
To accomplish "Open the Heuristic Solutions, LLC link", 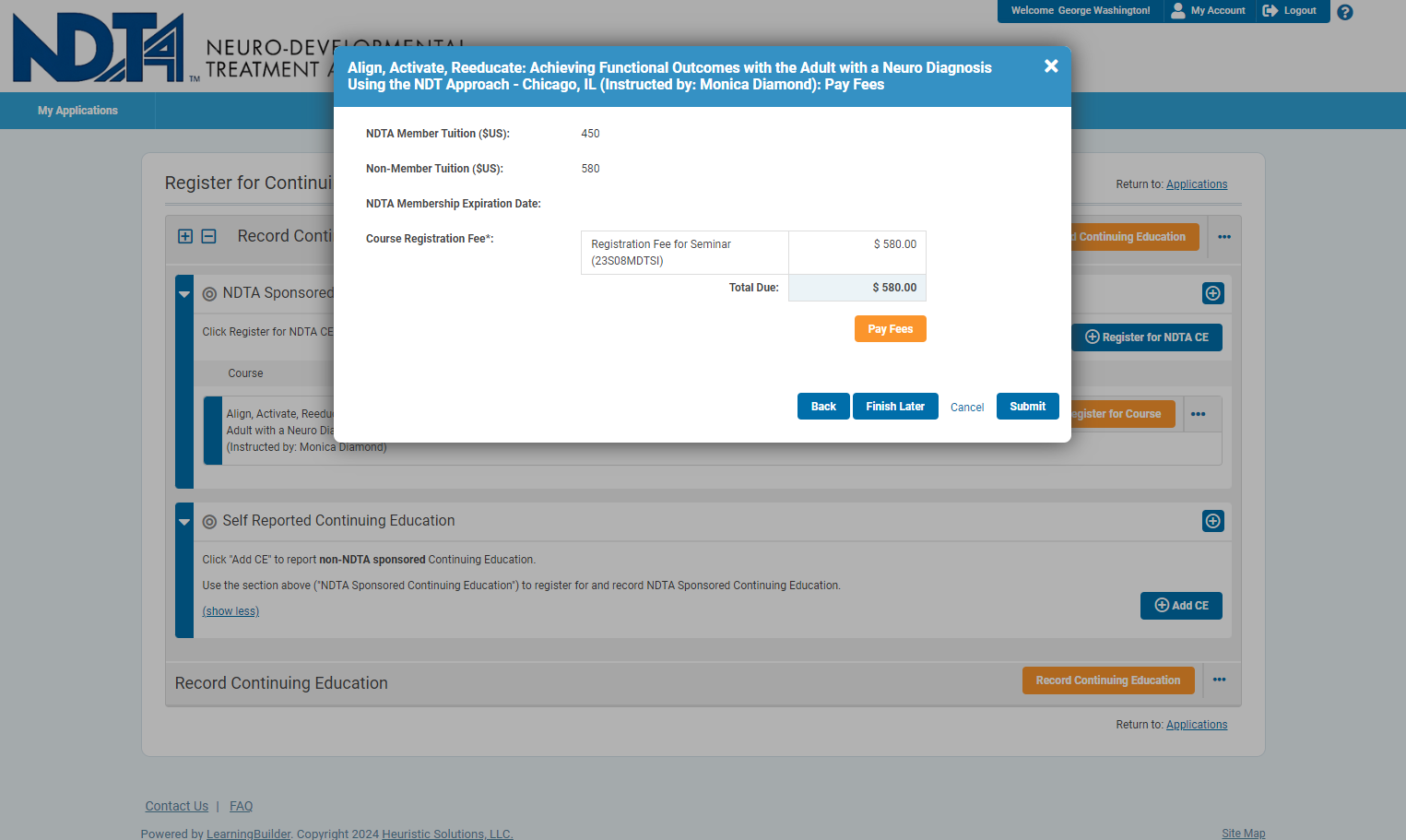I will (x=447, y=834).
